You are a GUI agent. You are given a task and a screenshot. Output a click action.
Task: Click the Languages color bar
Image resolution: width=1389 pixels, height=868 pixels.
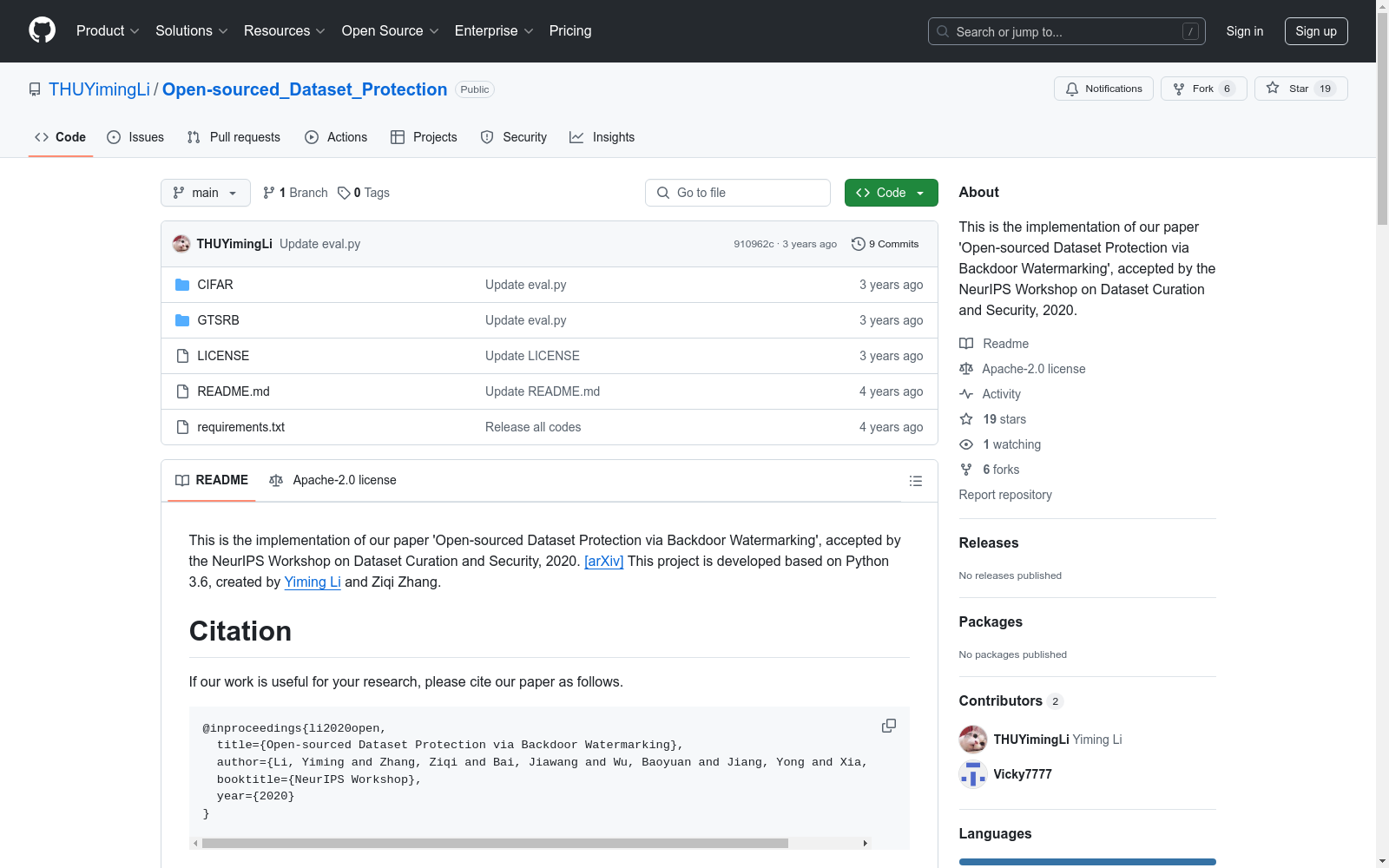1088,862
